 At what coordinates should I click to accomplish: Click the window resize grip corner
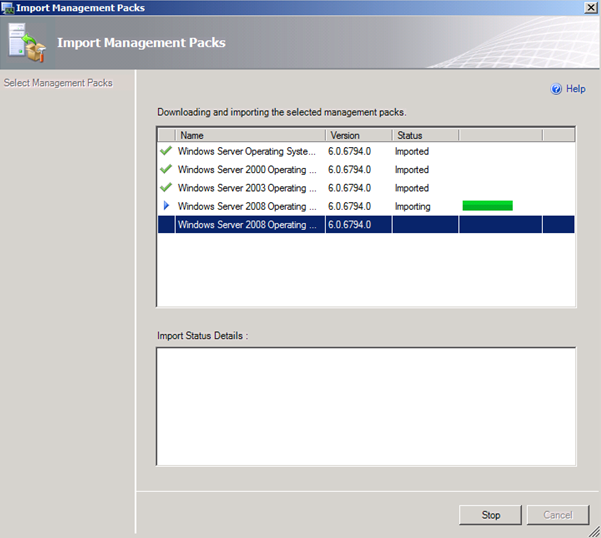(x=594, y=532)
